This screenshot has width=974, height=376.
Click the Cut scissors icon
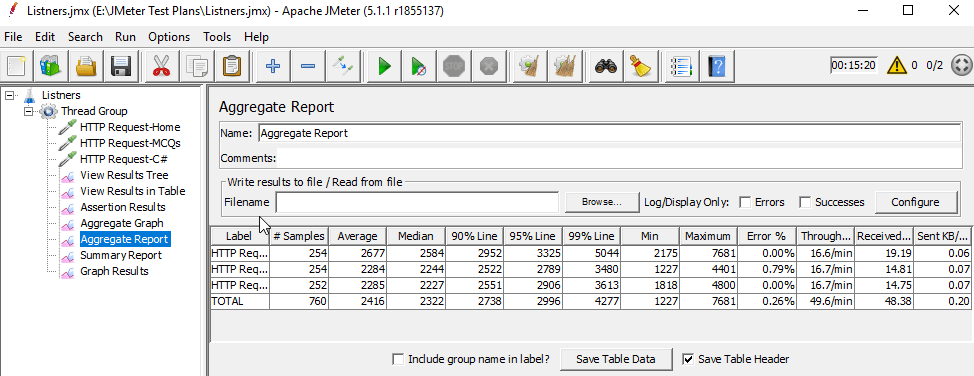click(162, 65)
